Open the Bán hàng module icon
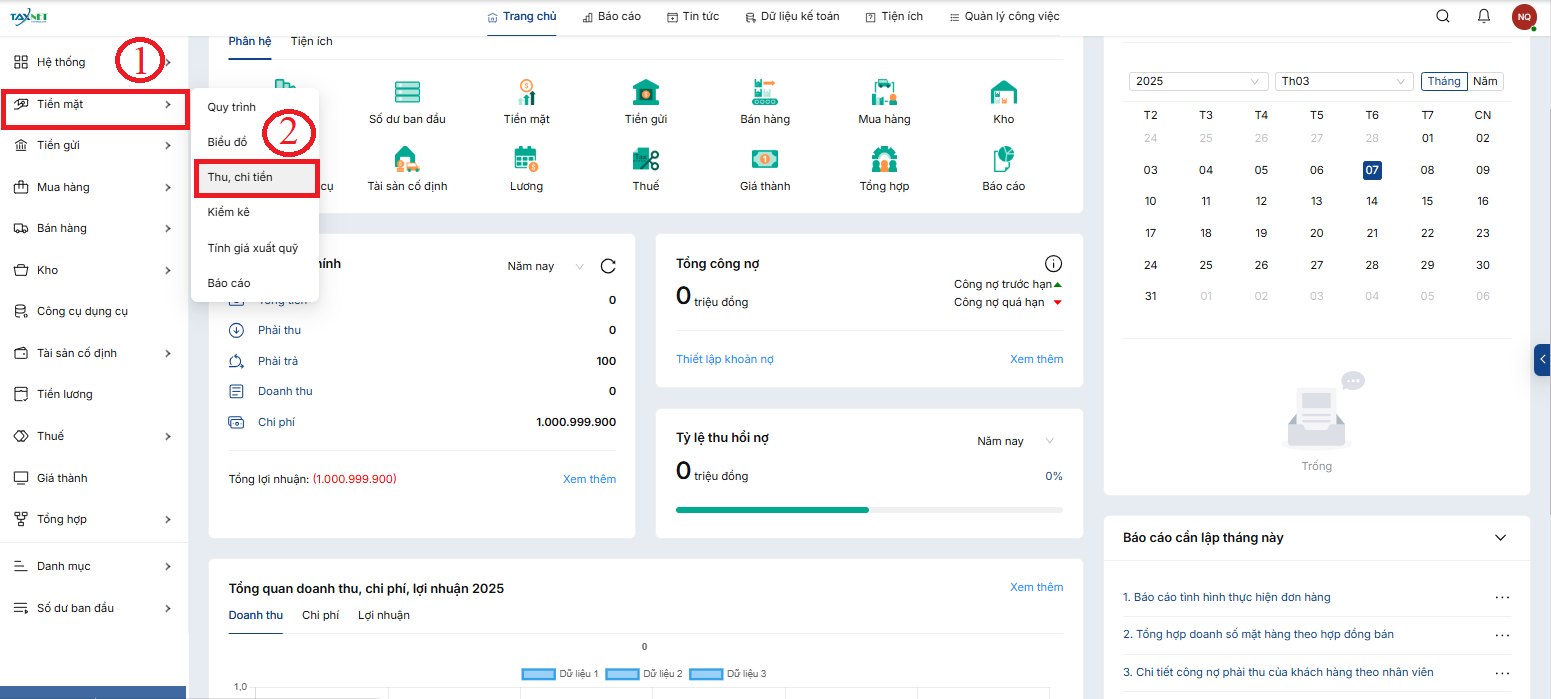This screenshot has height=699, width=1551. [x=765, y=94]
